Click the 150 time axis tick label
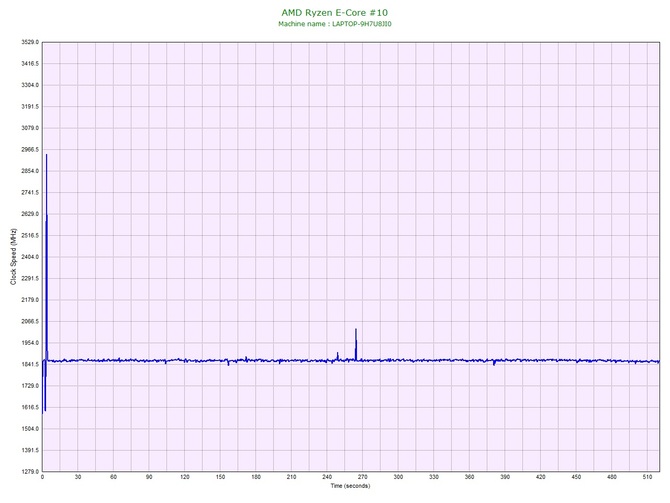 click(220, 477)
